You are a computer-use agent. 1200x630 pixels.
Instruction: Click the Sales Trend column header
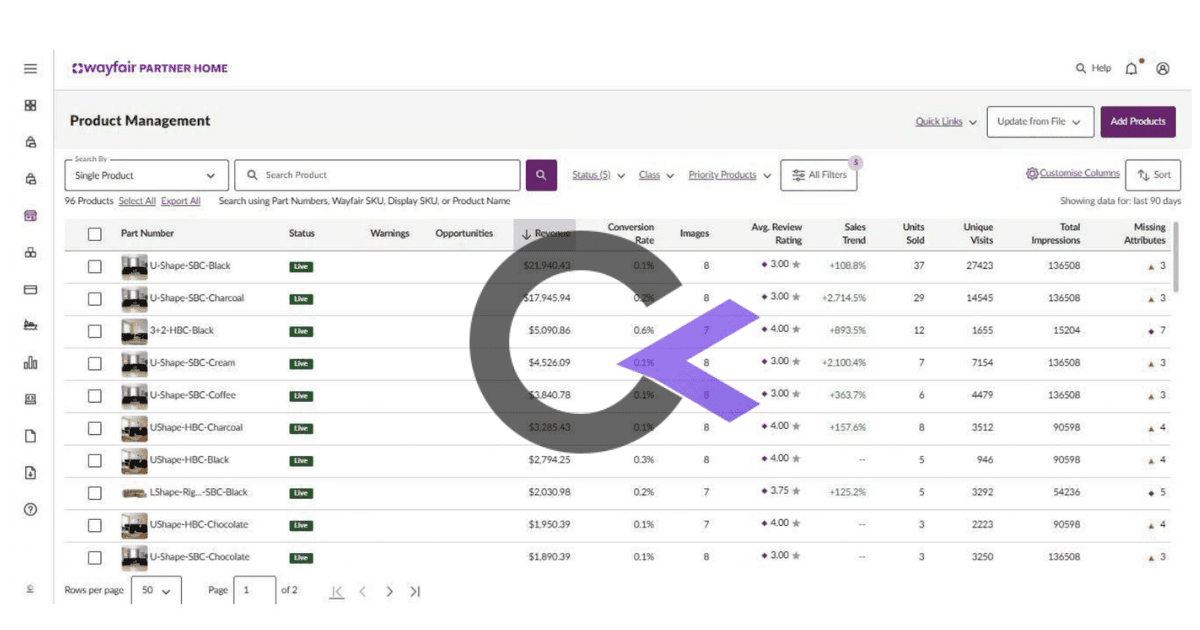pos(854,234)
